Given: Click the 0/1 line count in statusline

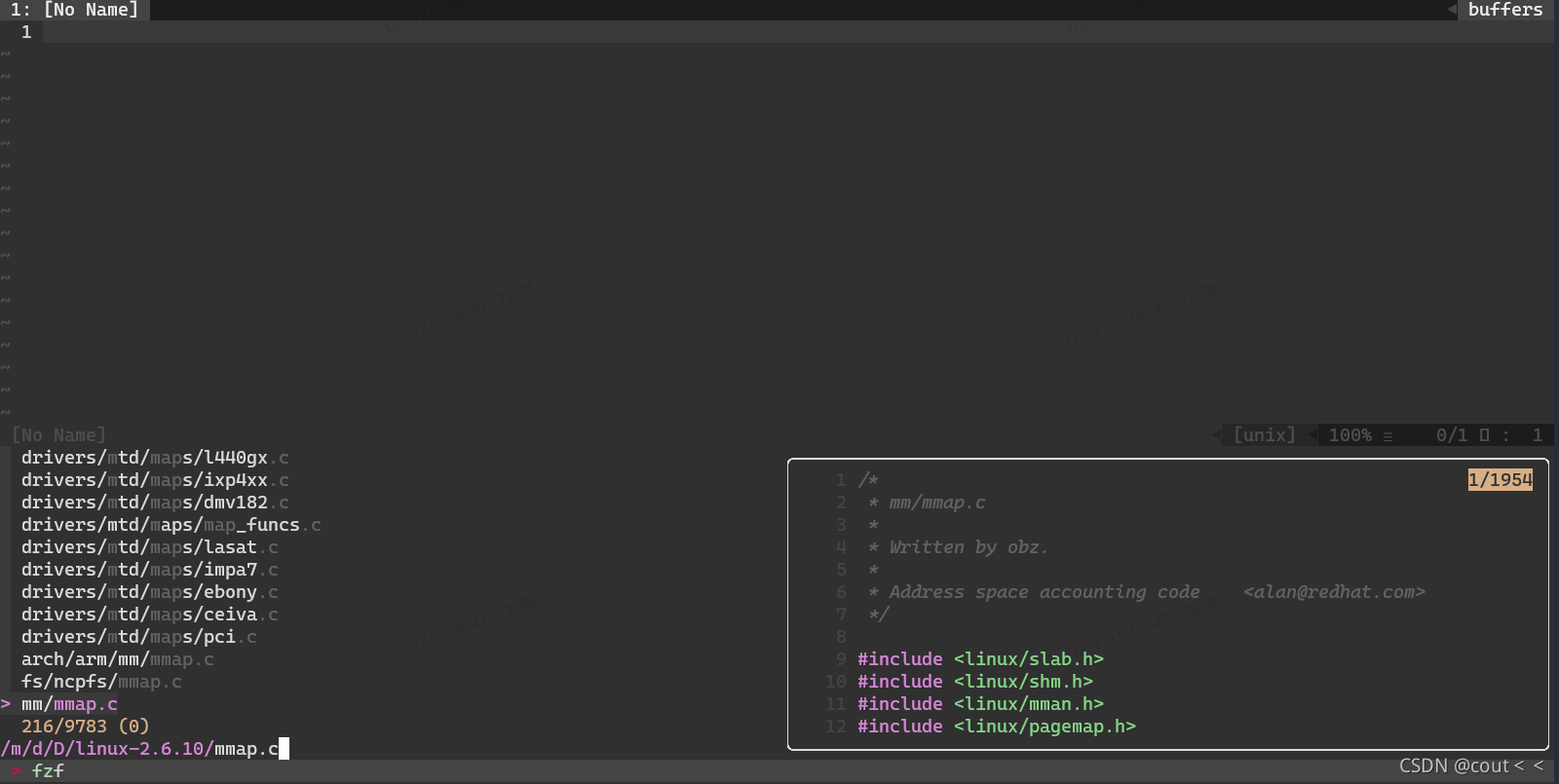Looking at the screenshot, I should pos(1452,435).
